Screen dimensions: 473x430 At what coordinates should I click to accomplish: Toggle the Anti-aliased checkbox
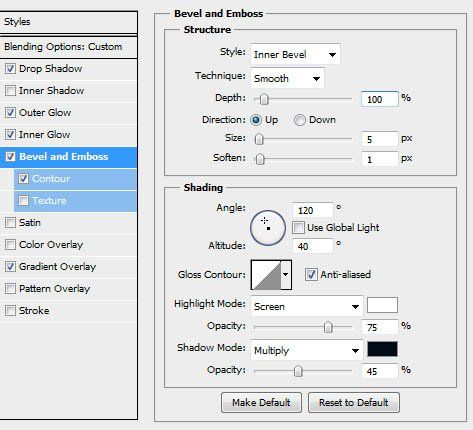(311, 275)
